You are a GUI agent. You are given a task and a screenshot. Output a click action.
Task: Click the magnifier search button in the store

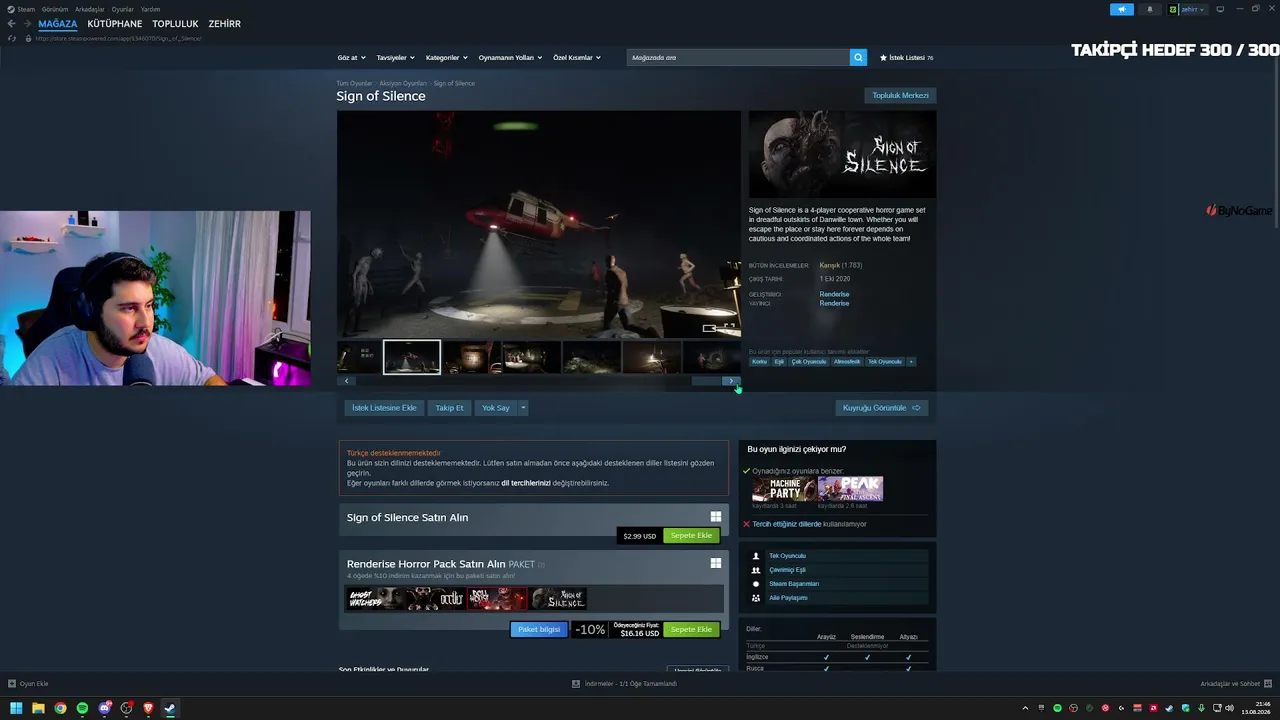[x=858, y=58]
